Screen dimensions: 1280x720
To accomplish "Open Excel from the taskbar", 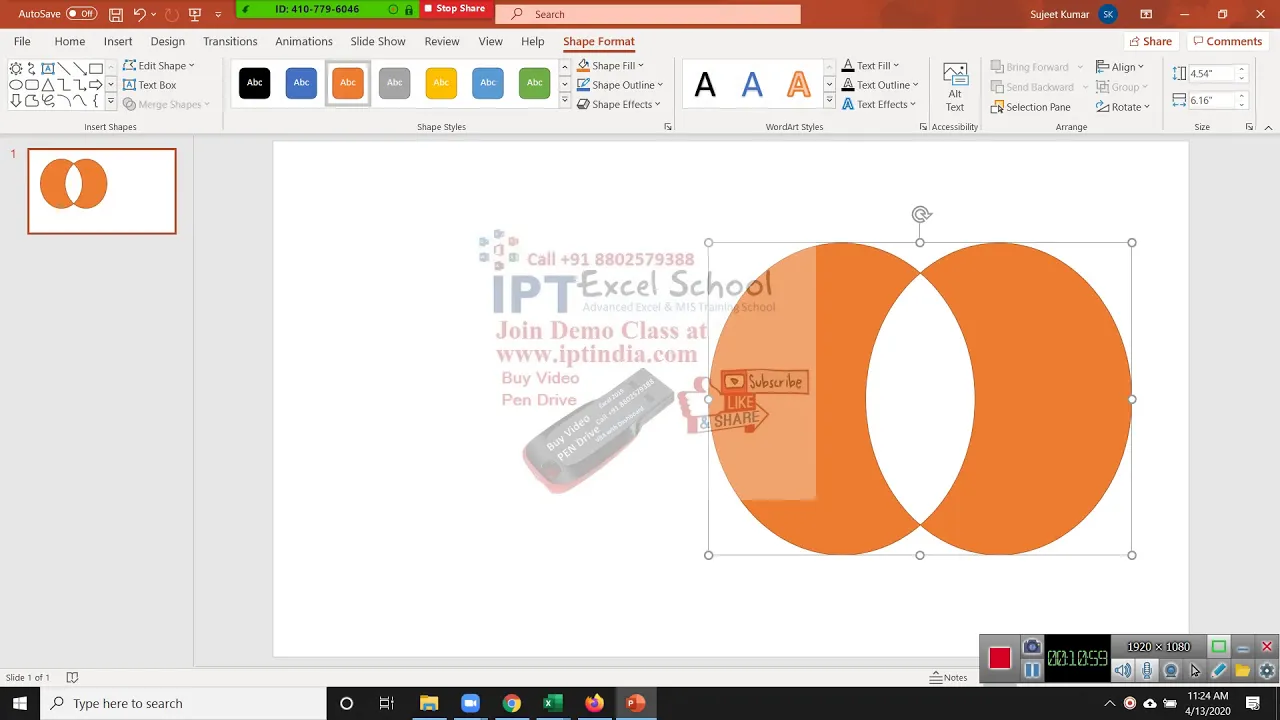I will (552, 703).
